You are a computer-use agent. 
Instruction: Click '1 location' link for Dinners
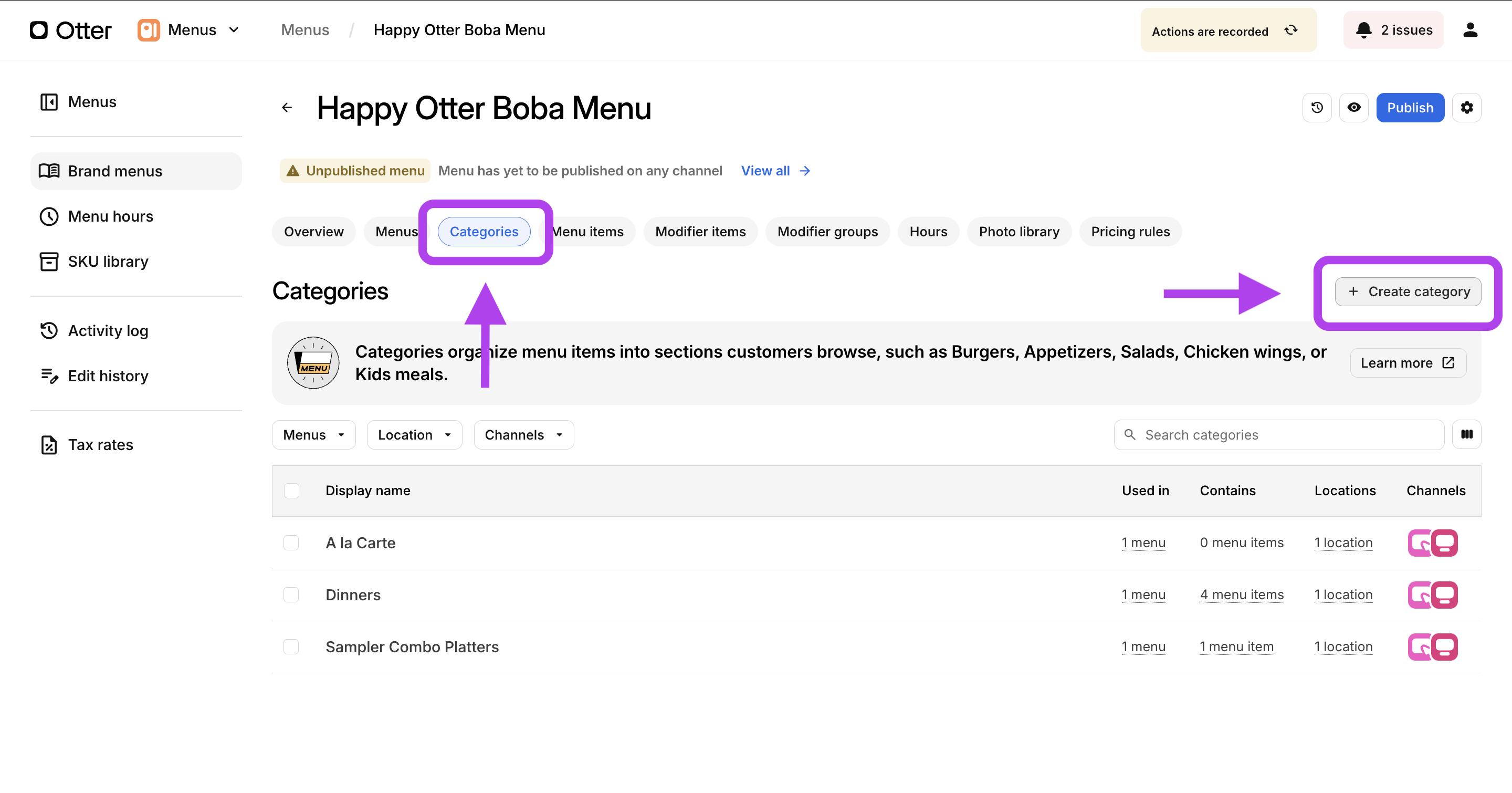pyautogui.click(x=1343, y=595)
